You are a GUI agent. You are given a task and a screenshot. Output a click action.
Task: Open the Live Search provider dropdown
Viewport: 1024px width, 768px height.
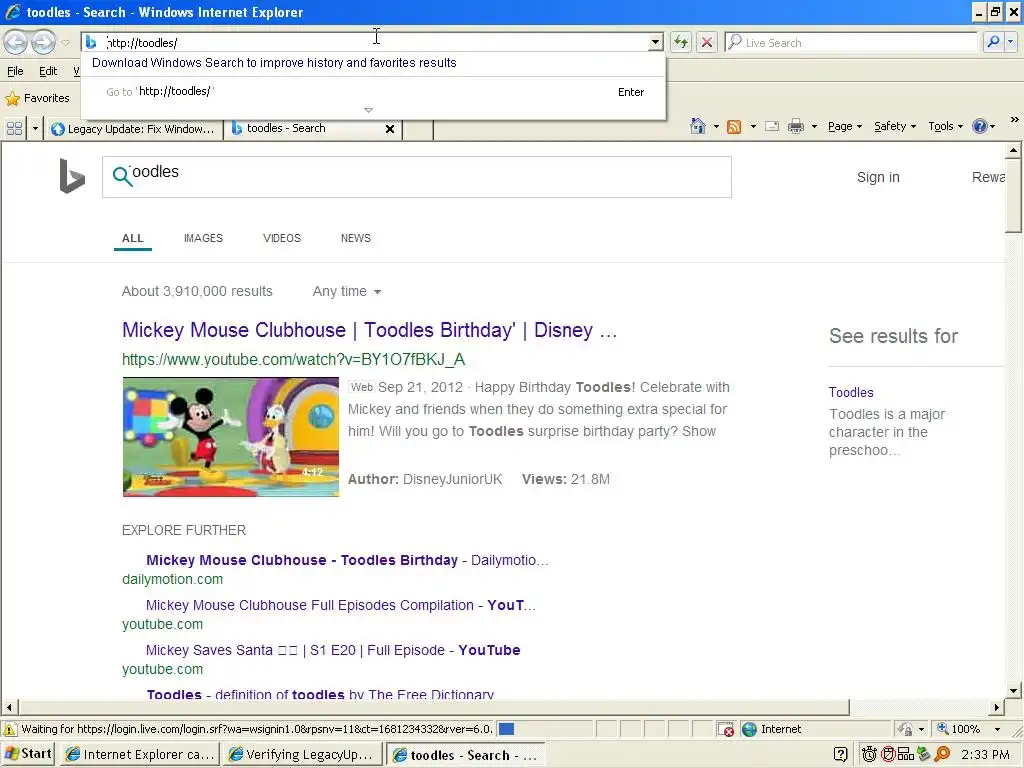[1010, 42]
